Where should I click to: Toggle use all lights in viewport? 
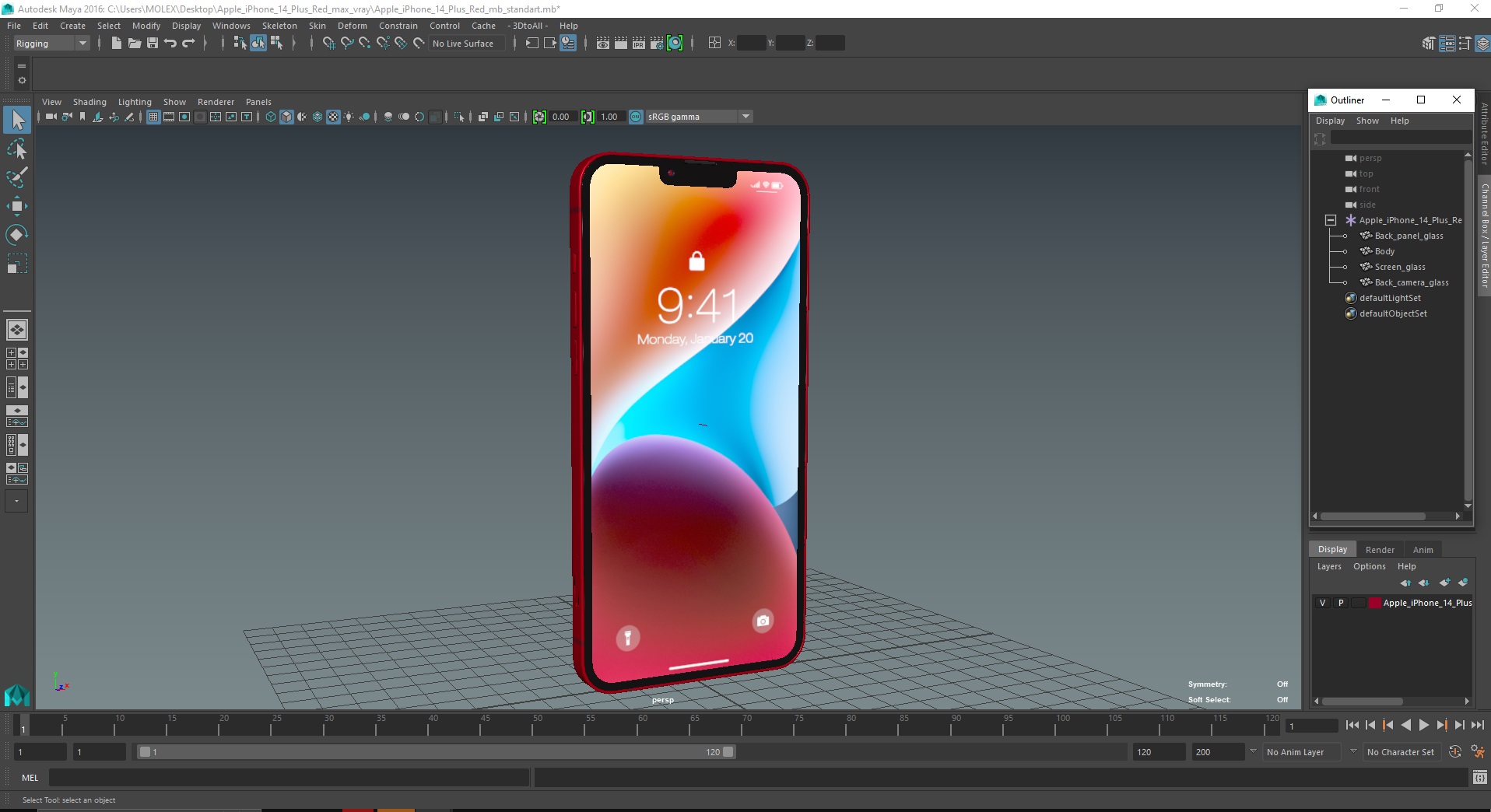[x=349, y=117]
